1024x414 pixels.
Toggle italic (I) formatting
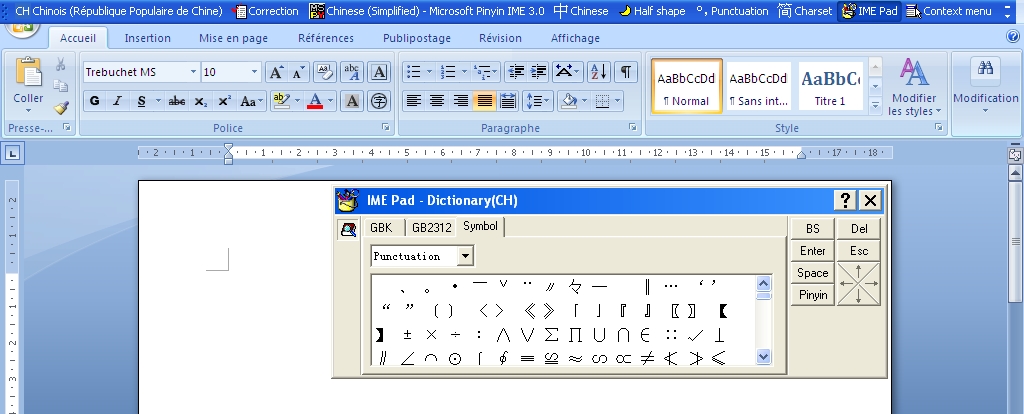pos(118,101)
